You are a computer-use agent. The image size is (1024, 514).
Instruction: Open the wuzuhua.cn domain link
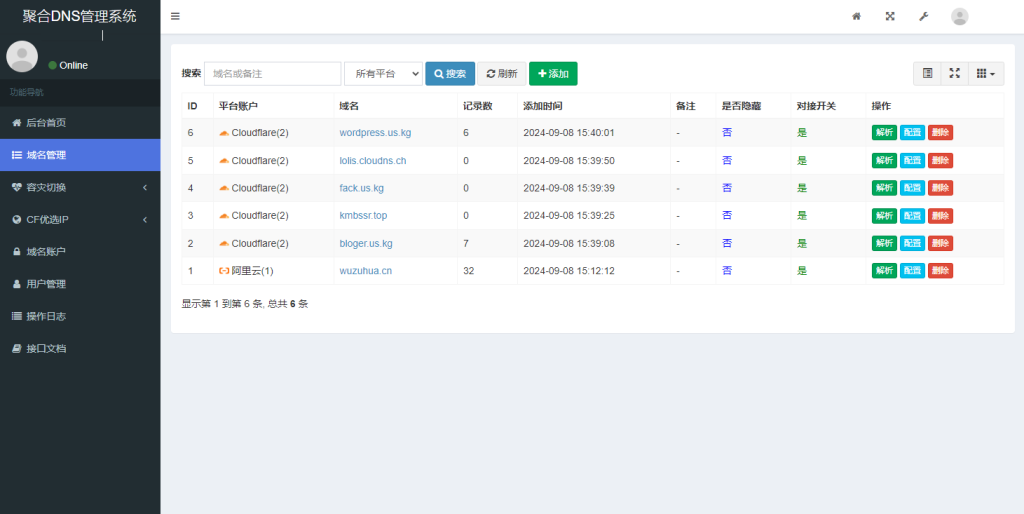click(x=366, y=271)
